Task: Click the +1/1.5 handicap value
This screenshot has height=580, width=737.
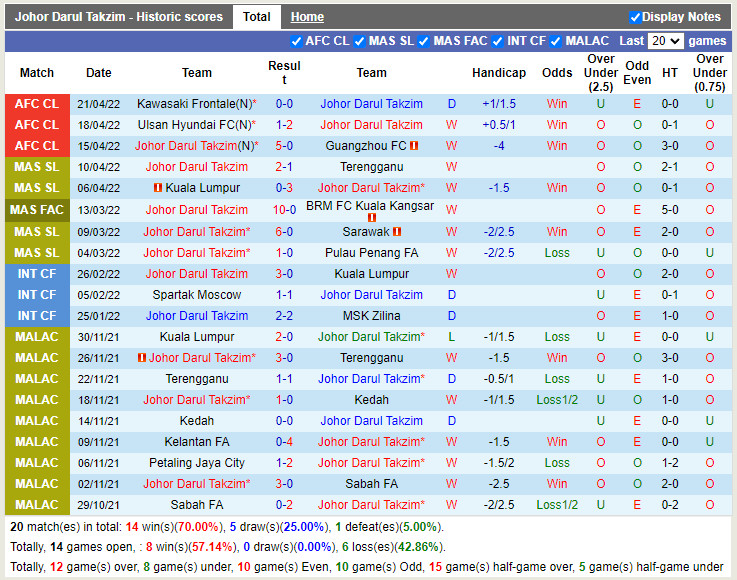Action: tap(499, 104)
